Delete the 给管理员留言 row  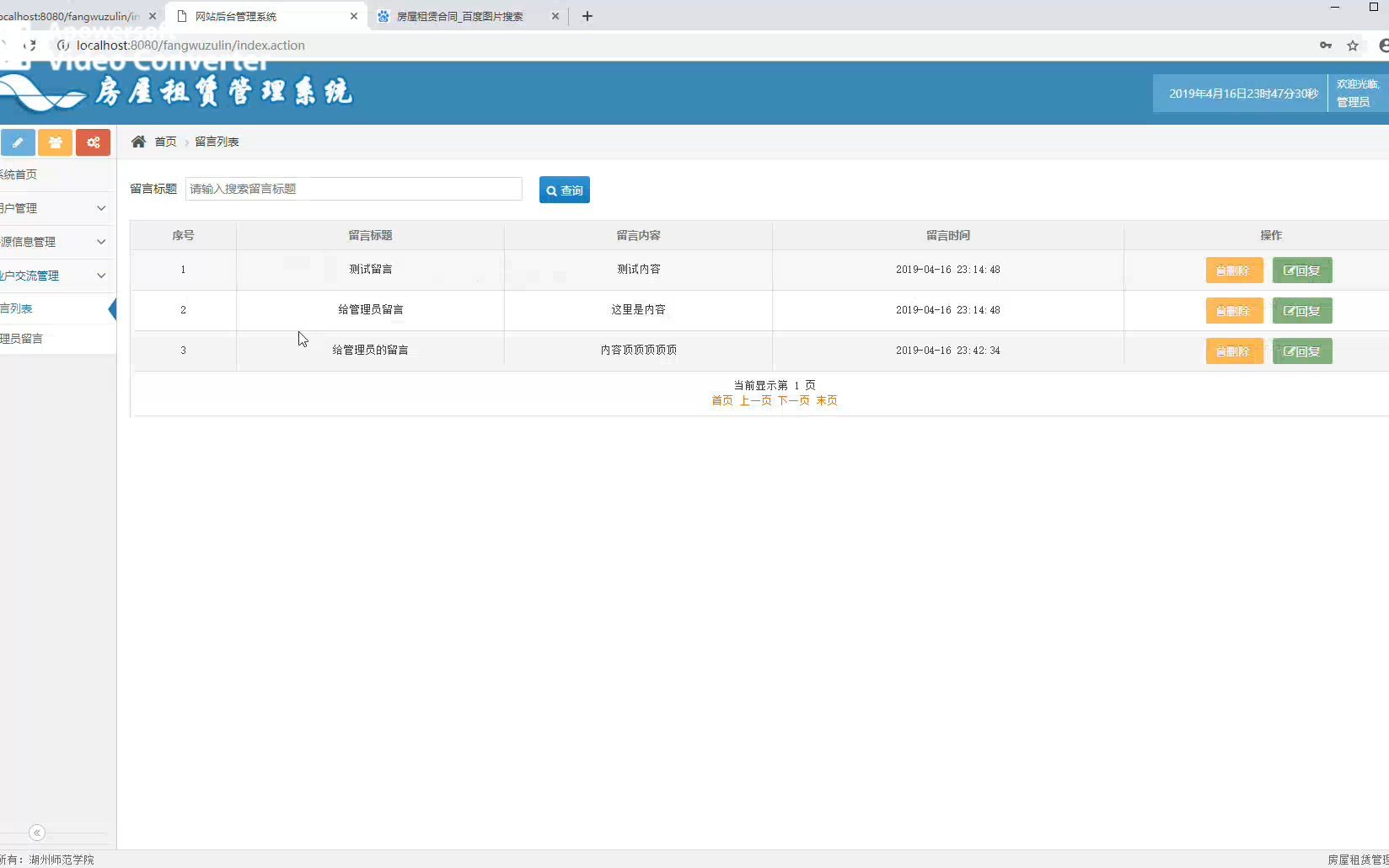coord(1234,311)
